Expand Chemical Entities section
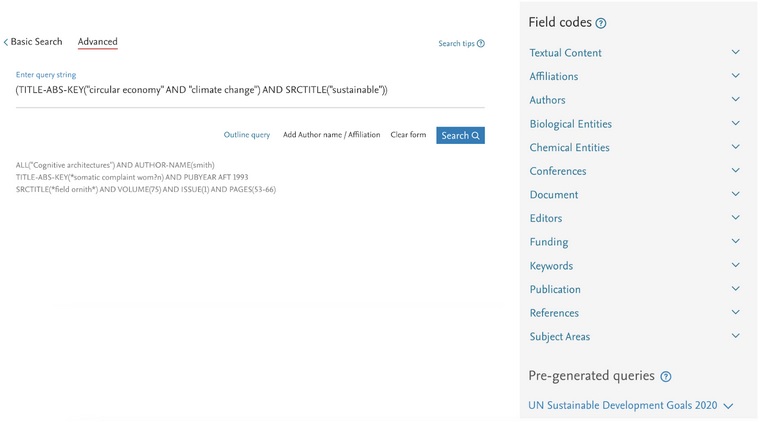Viewport: 760px width, 422px height. click(x=735, y=147)
